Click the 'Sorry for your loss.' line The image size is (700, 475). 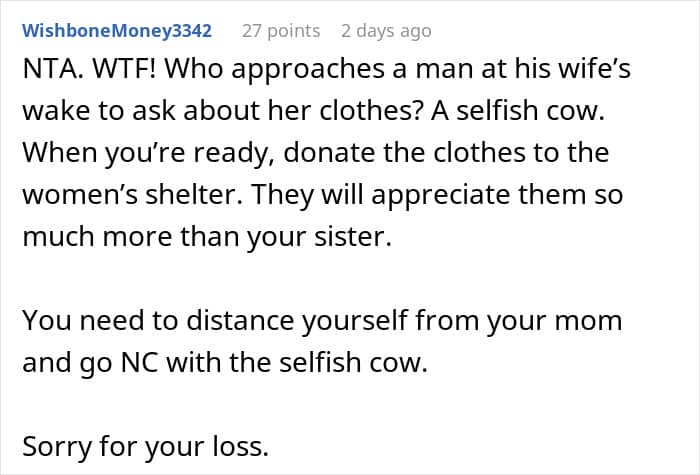(145, 447)
